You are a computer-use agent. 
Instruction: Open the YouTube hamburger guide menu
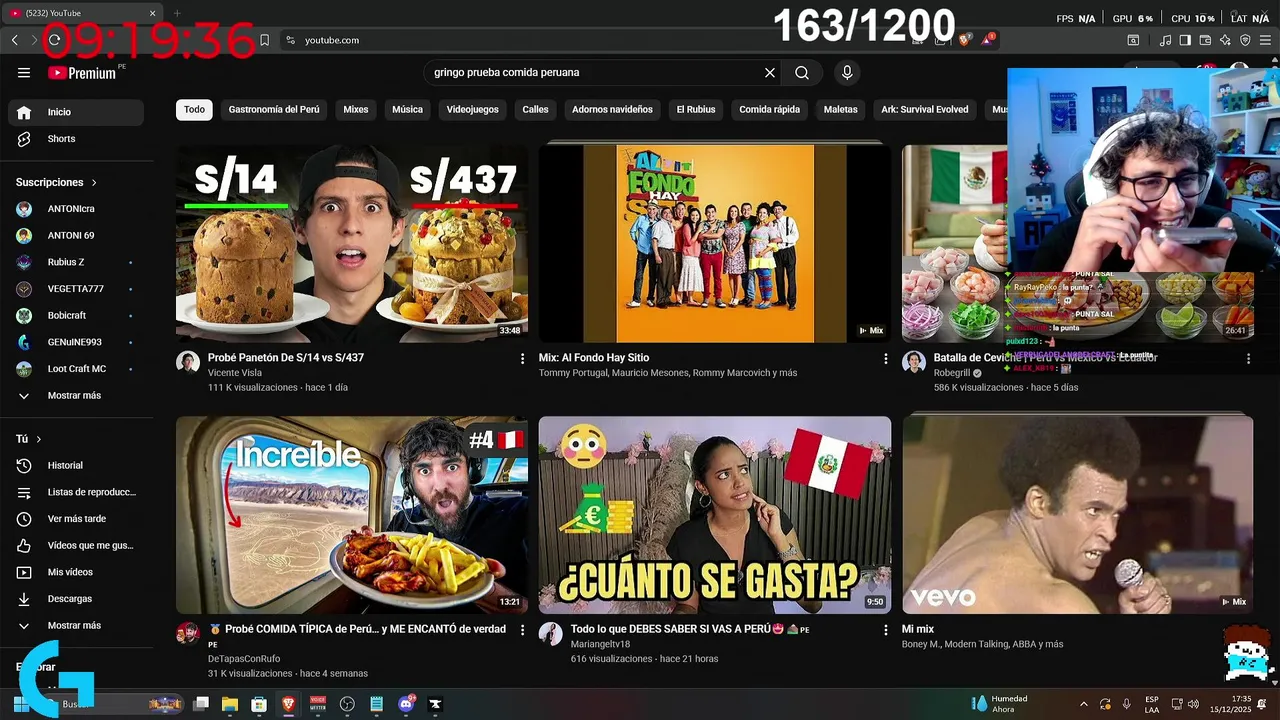pos(24,73)
